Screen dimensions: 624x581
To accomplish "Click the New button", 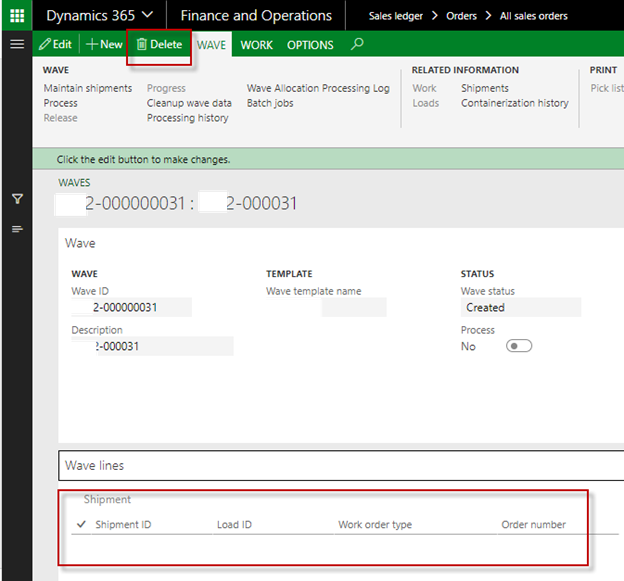I will (104, 44).
